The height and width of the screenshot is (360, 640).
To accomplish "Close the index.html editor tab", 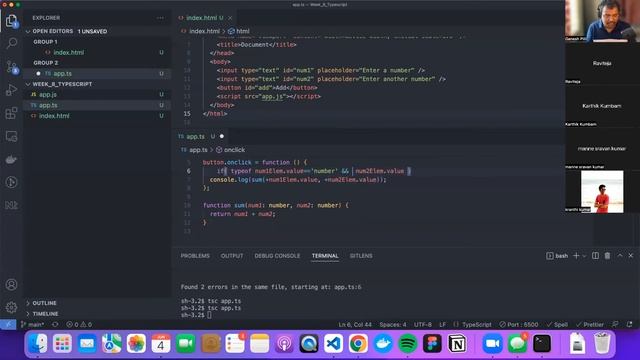I will coord(230,18).
